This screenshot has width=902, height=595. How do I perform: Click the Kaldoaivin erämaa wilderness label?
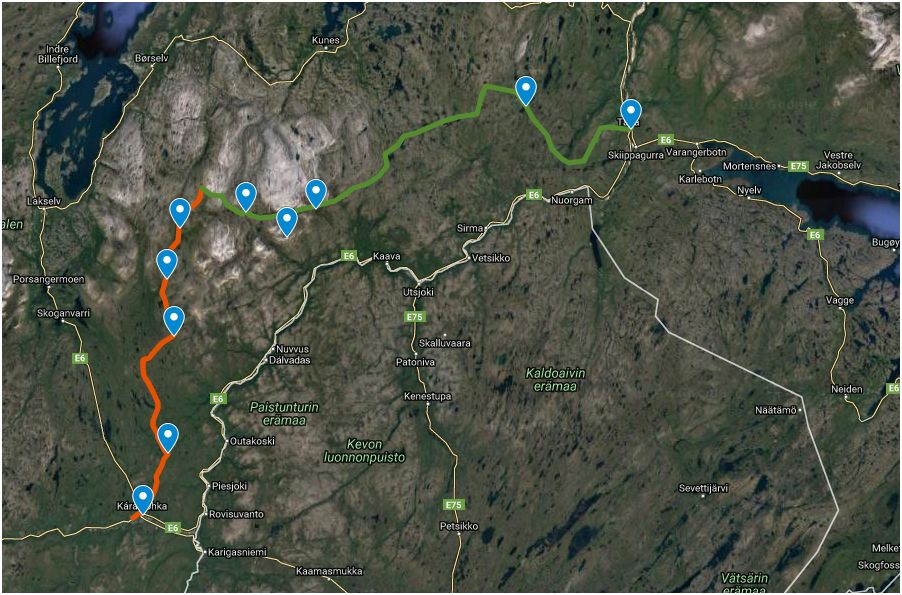click(555, 380)
